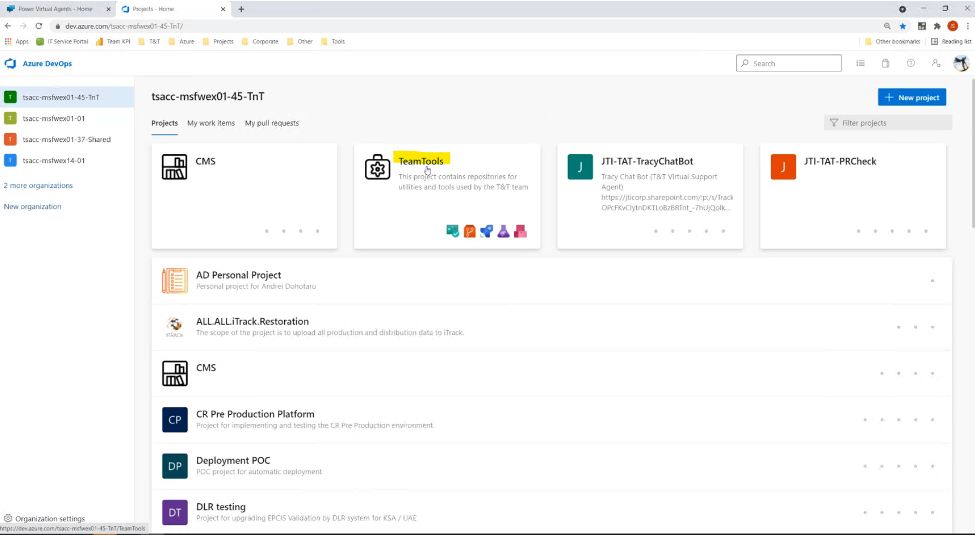Click the New project button
Viewport: 975px width, 535px height.
(x=912, y=97)
